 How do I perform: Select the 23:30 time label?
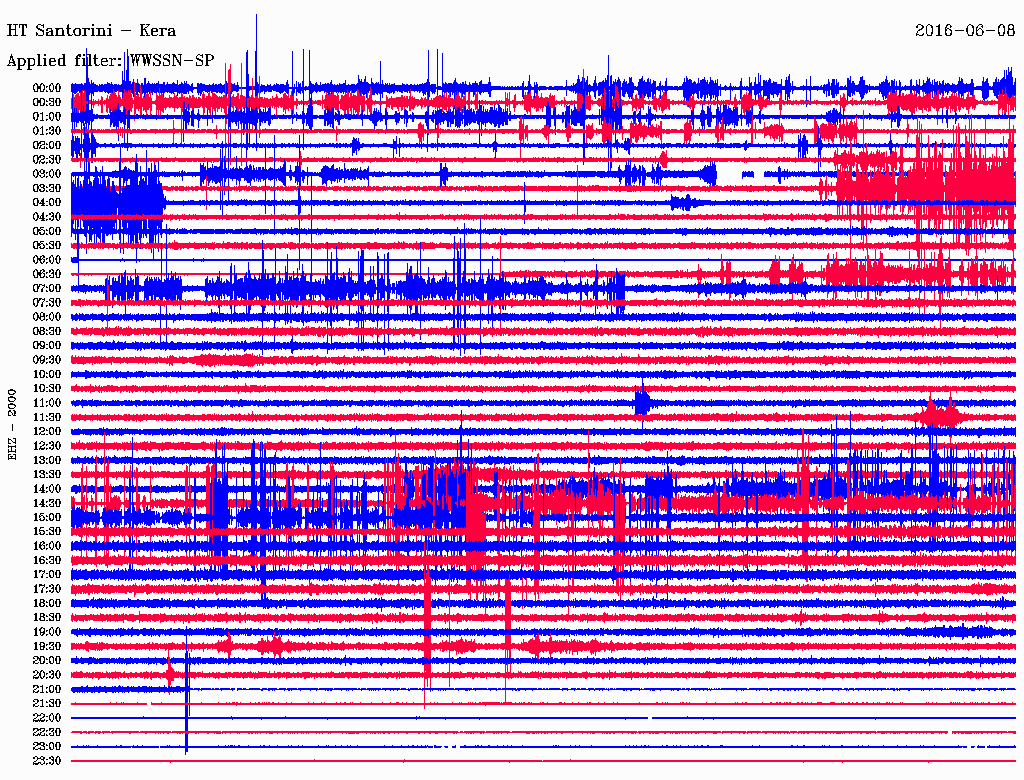[47, 760]
